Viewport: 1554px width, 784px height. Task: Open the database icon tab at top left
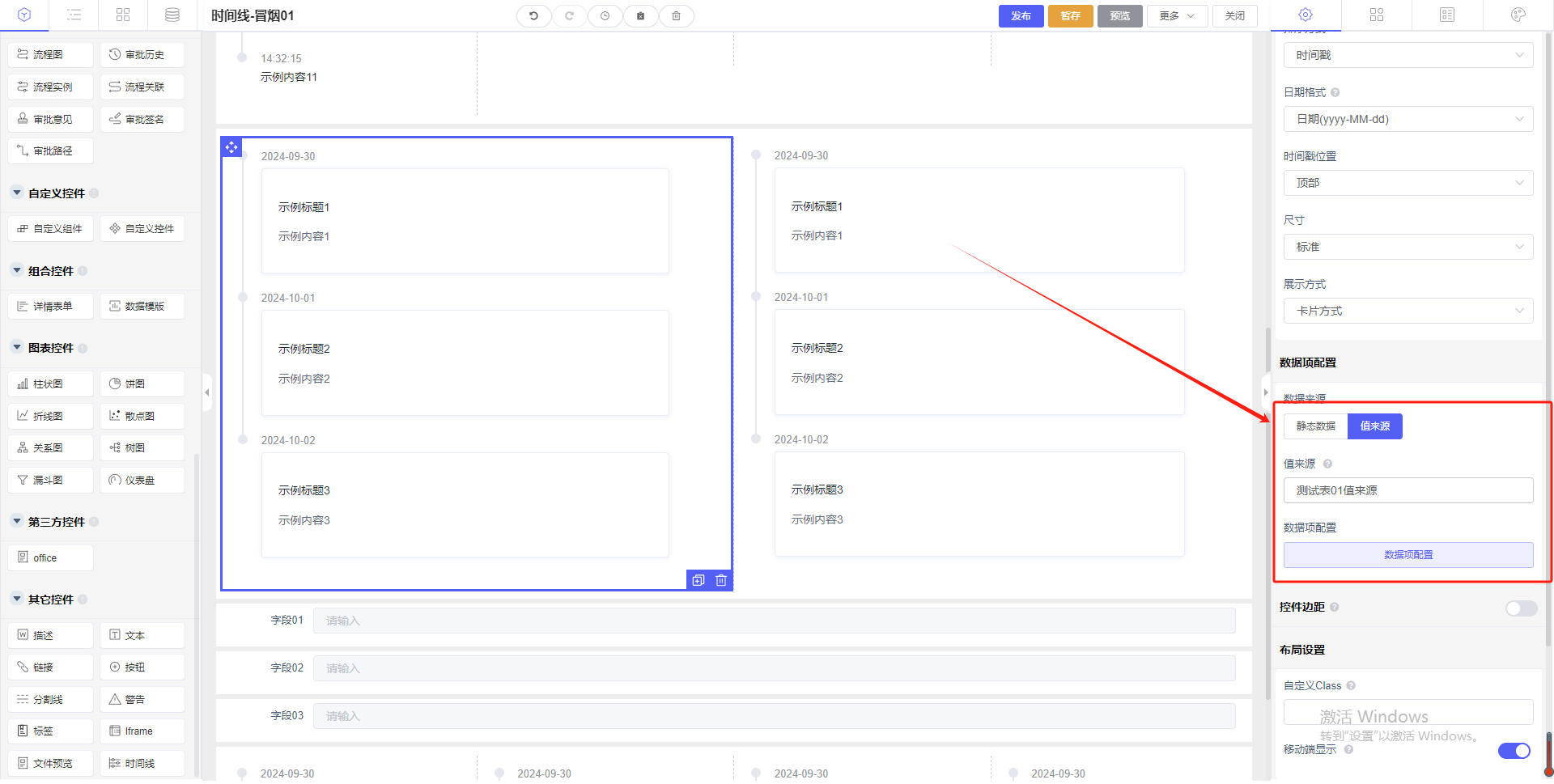coord(172,15)
